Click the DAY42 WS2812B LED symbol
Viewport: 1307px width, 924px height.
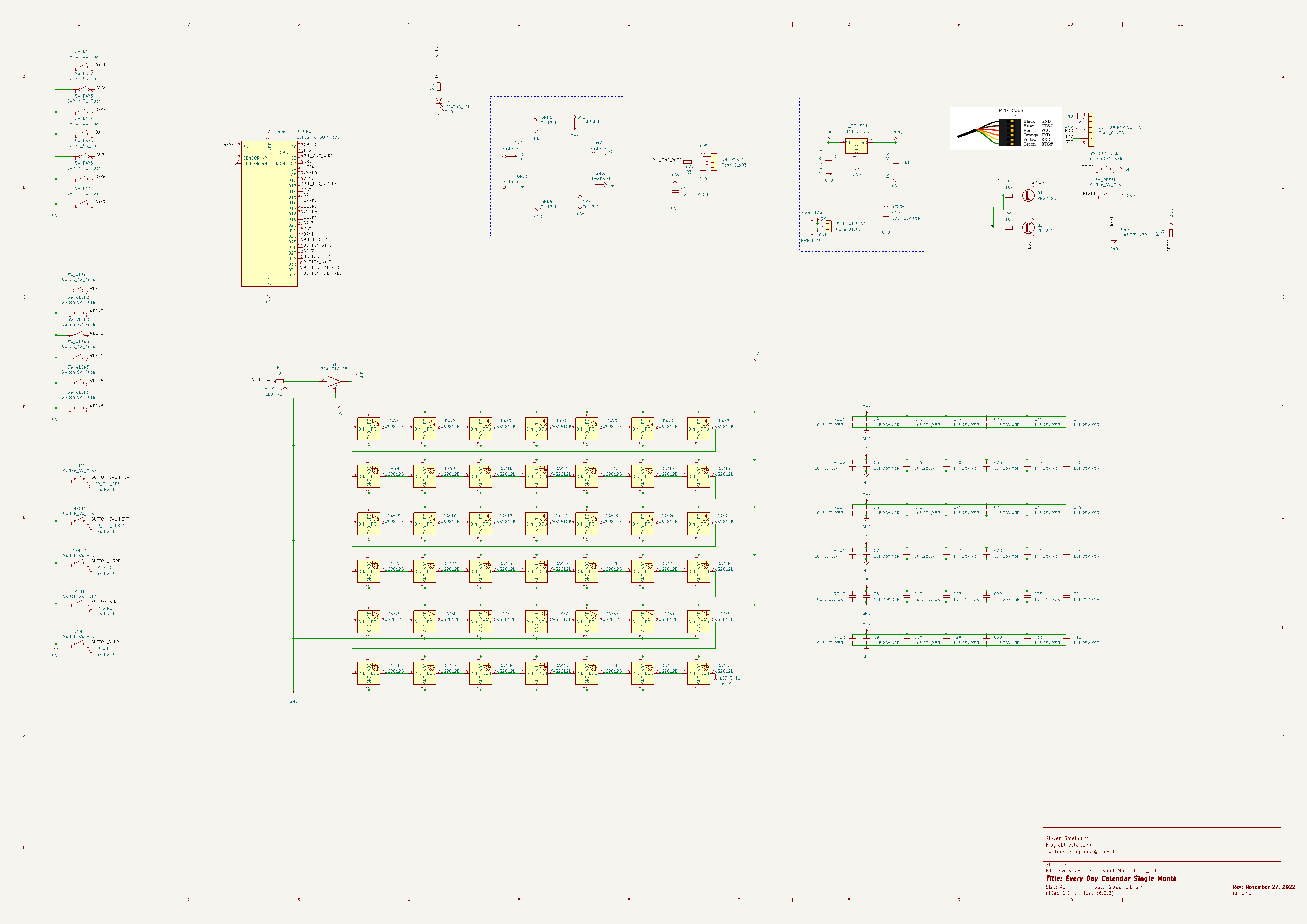pos(698,673)
